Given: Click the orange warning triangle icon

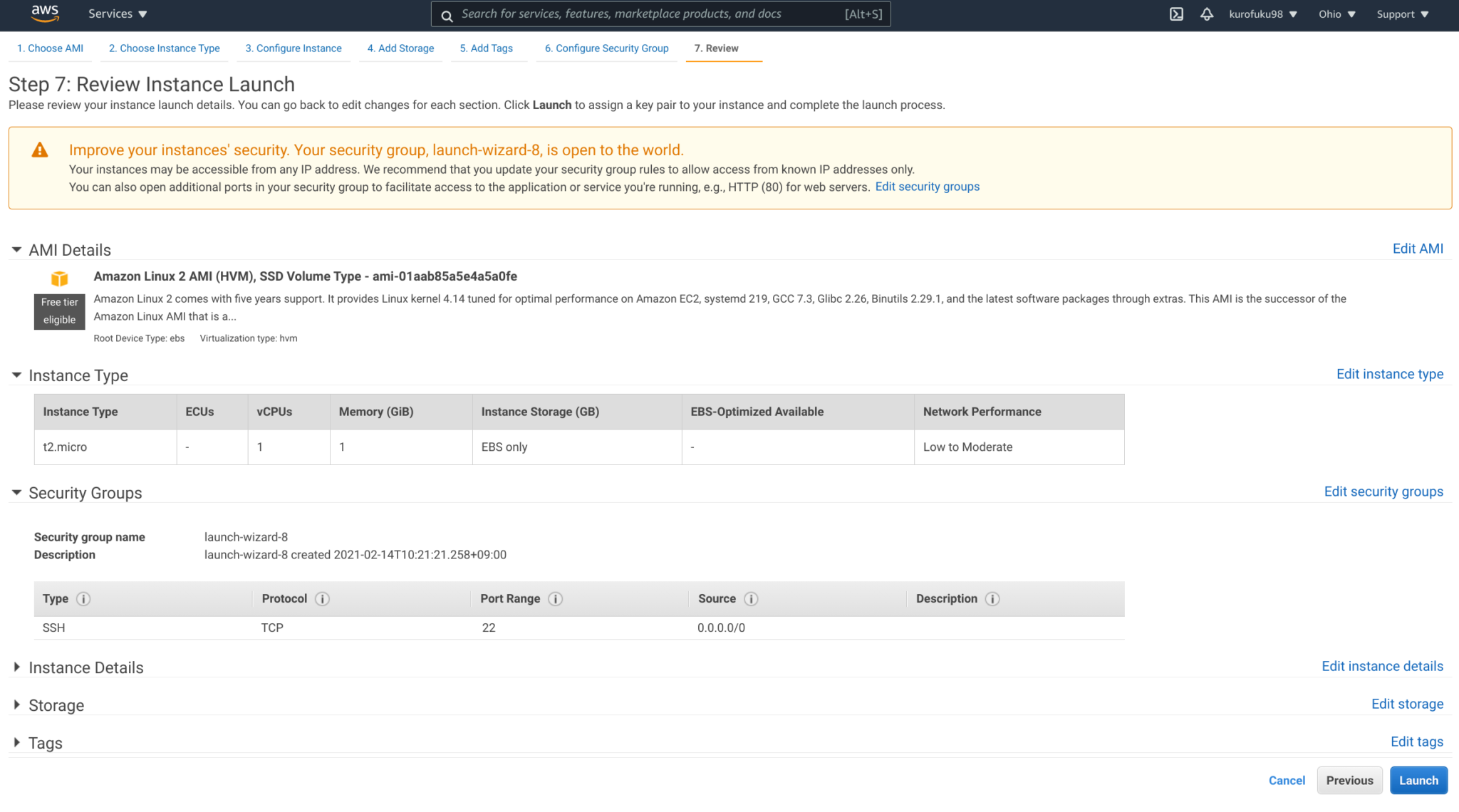Looking at the screenshot, I should 40,149.
